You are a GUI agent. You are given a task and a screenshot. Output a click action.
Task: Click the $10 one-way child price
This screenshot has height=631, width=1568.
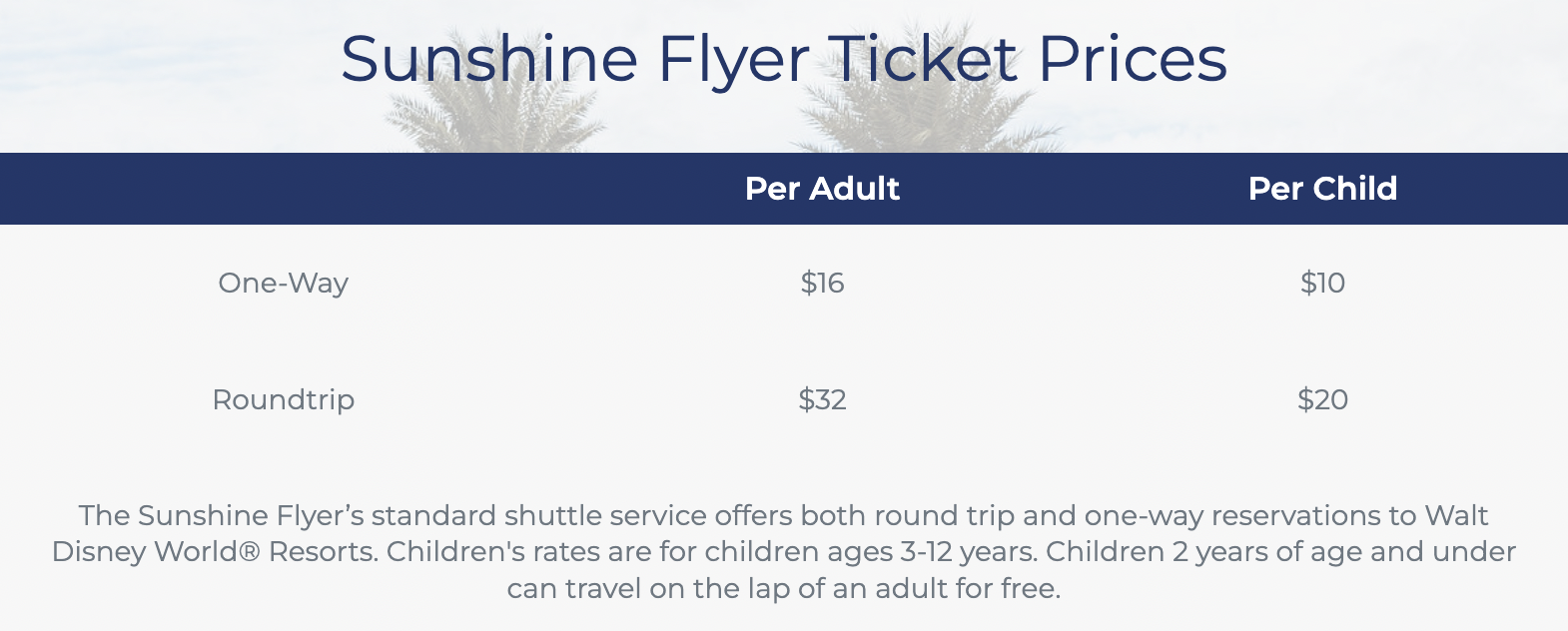pos(1322,284)
